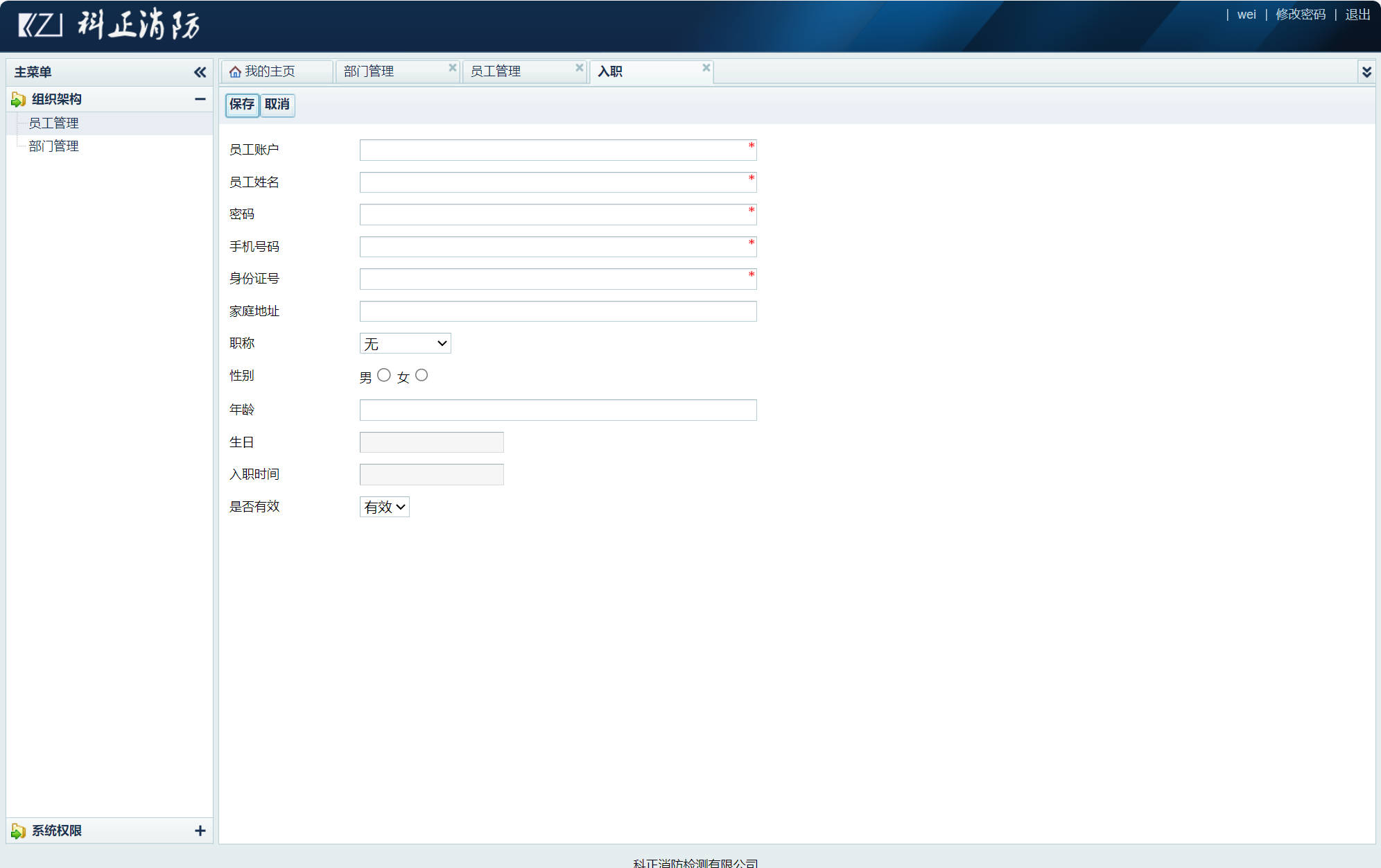Close the 入职 tab
Viewport: 1381px width, 868px height.
pyautogui.click(x=706, y=67)
